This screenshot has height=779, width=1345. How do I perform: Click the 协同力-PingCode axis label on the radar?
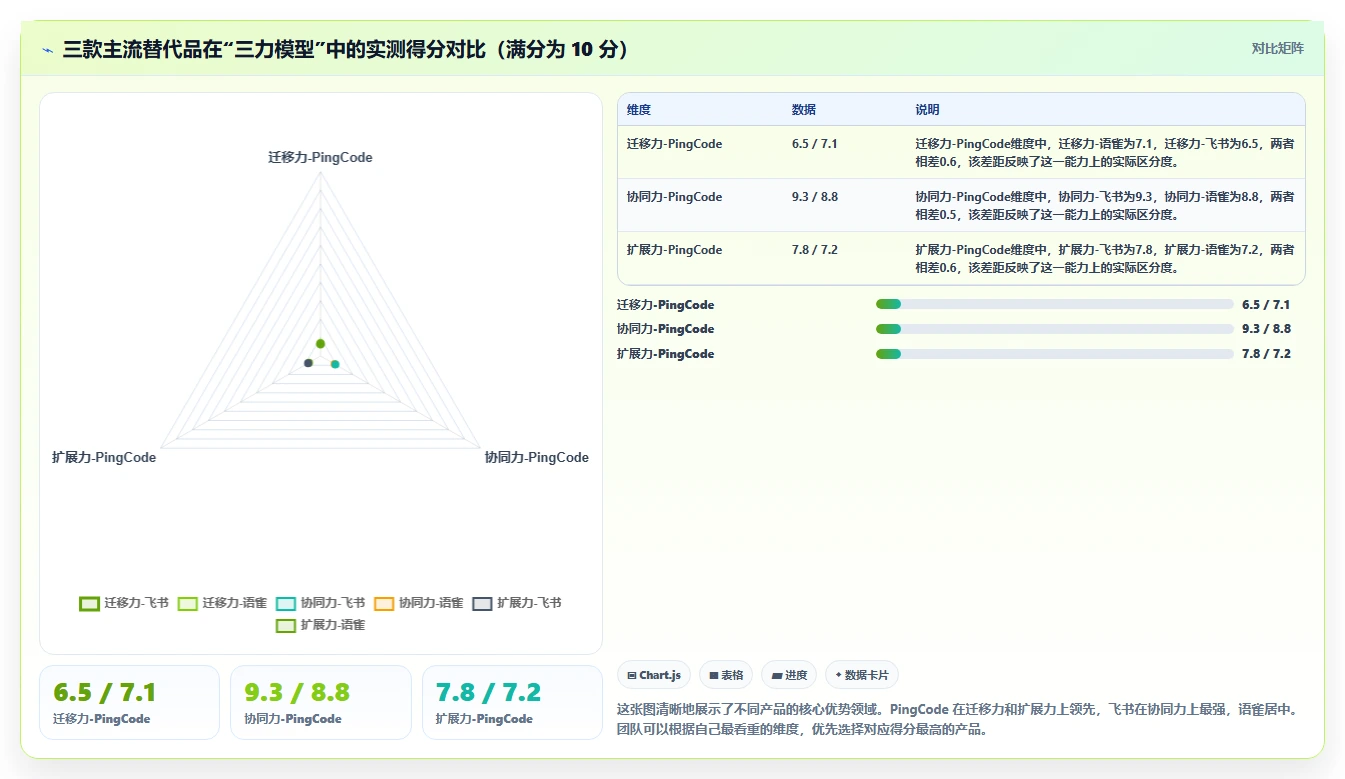[x=536, y=457]
